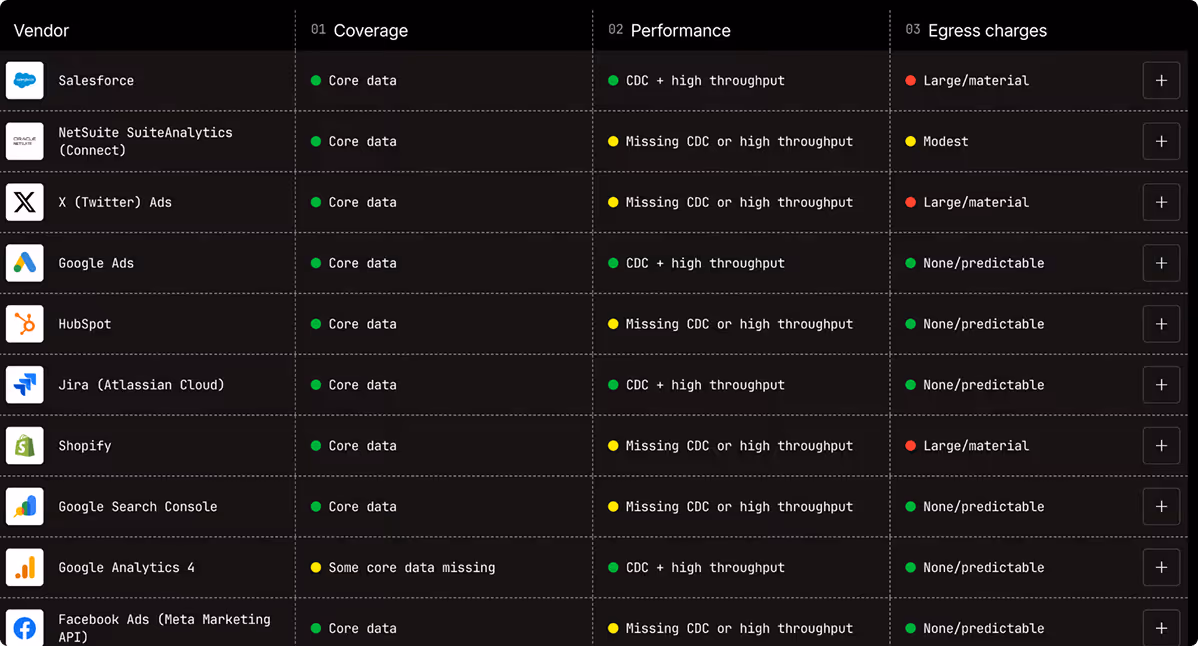Click the Facebook logo icon
The width and height of the screenshot is (1198, 646).
click(24, 628)
